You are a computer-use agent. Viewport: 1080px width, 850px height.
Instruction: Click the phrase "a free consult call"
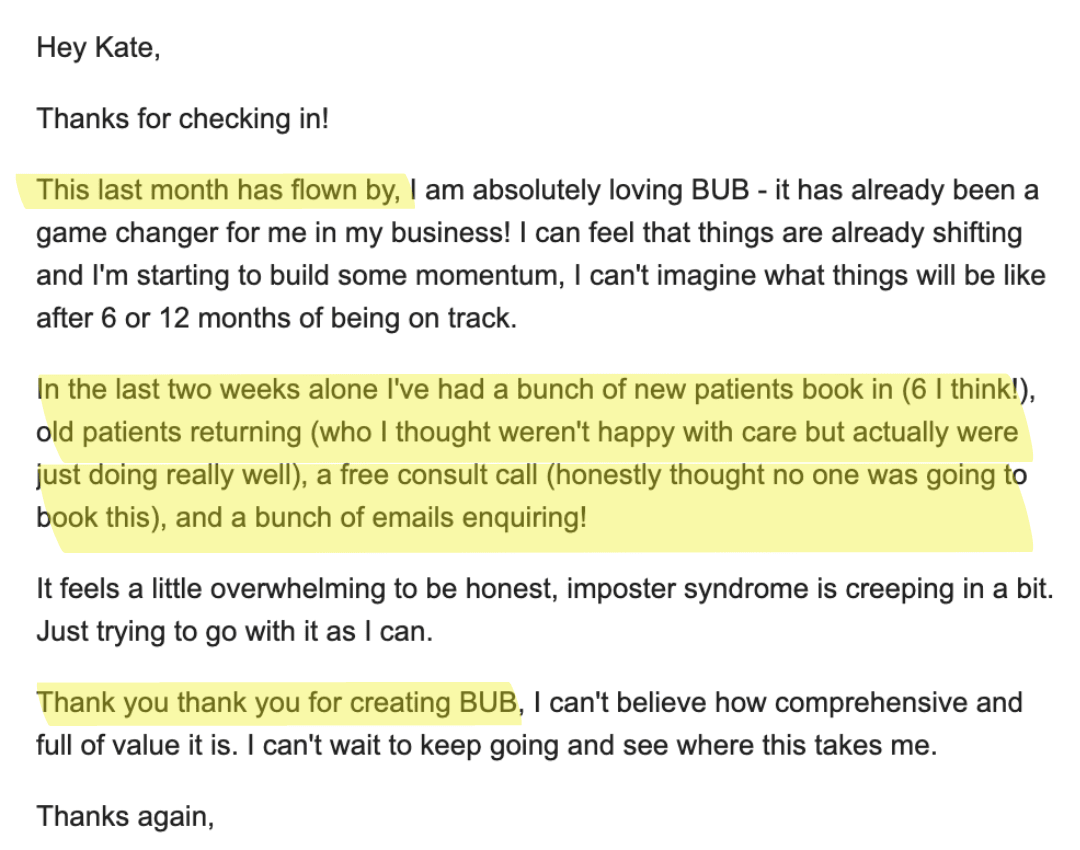point(427,475)
